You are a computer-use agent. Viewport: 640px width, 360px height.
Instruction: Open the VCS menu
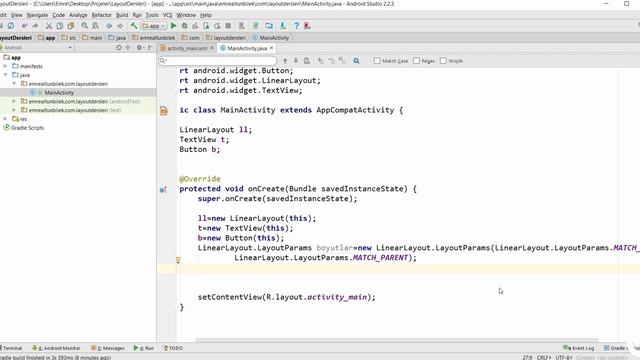[x=167, y=15]
